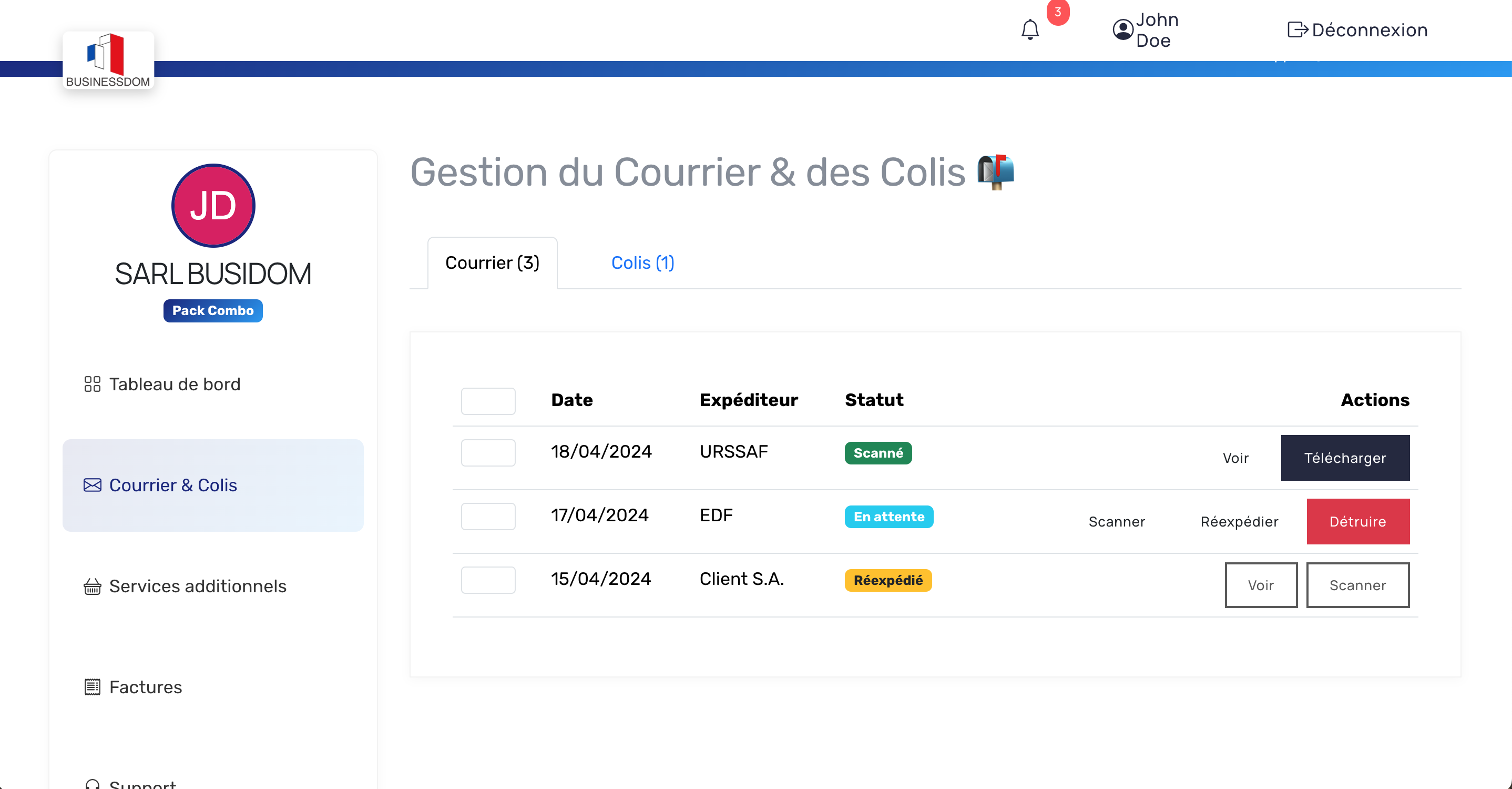
Task: Select the Tableau de bord dashboard icon
Action: point(92,384)
